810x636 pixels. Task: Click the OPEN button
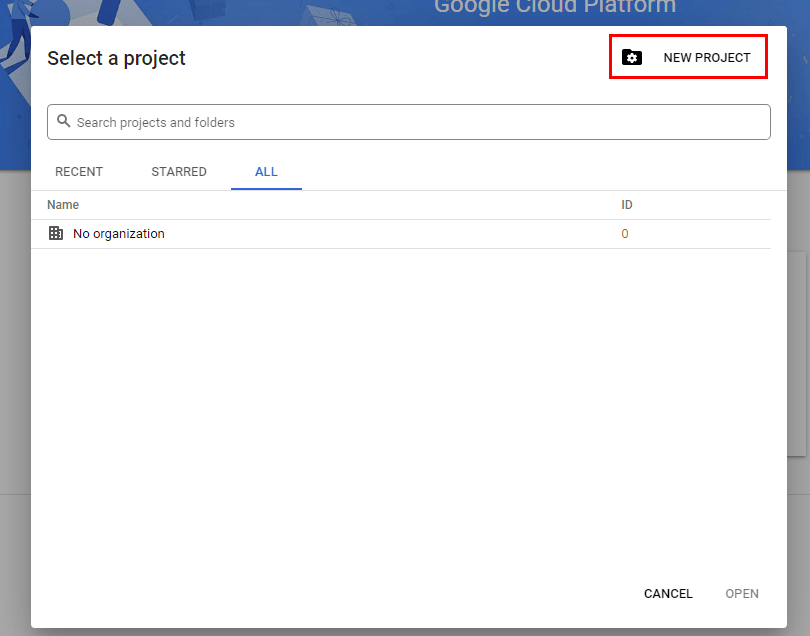tap(742, 594)
